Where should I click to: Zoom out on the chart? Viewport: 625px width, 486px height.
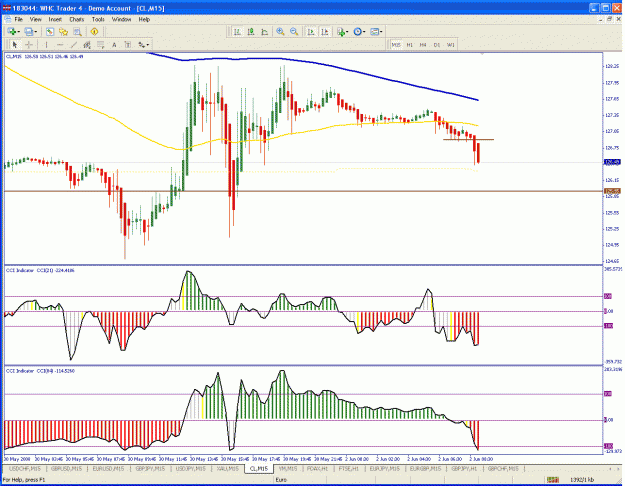point(294,31)
